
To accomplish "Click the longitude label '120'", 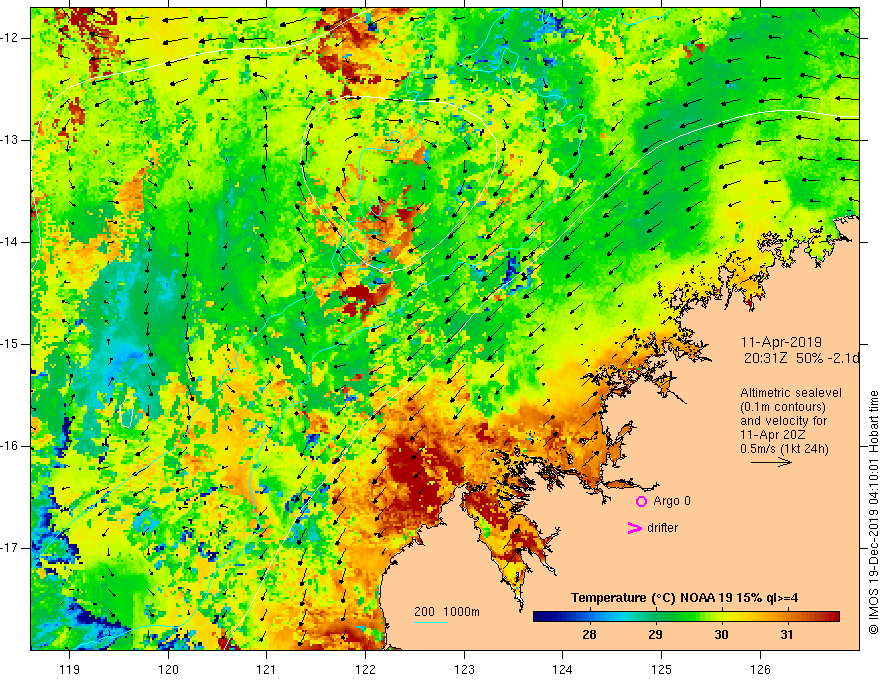I will pyautogui.click(x=168, y=669).
